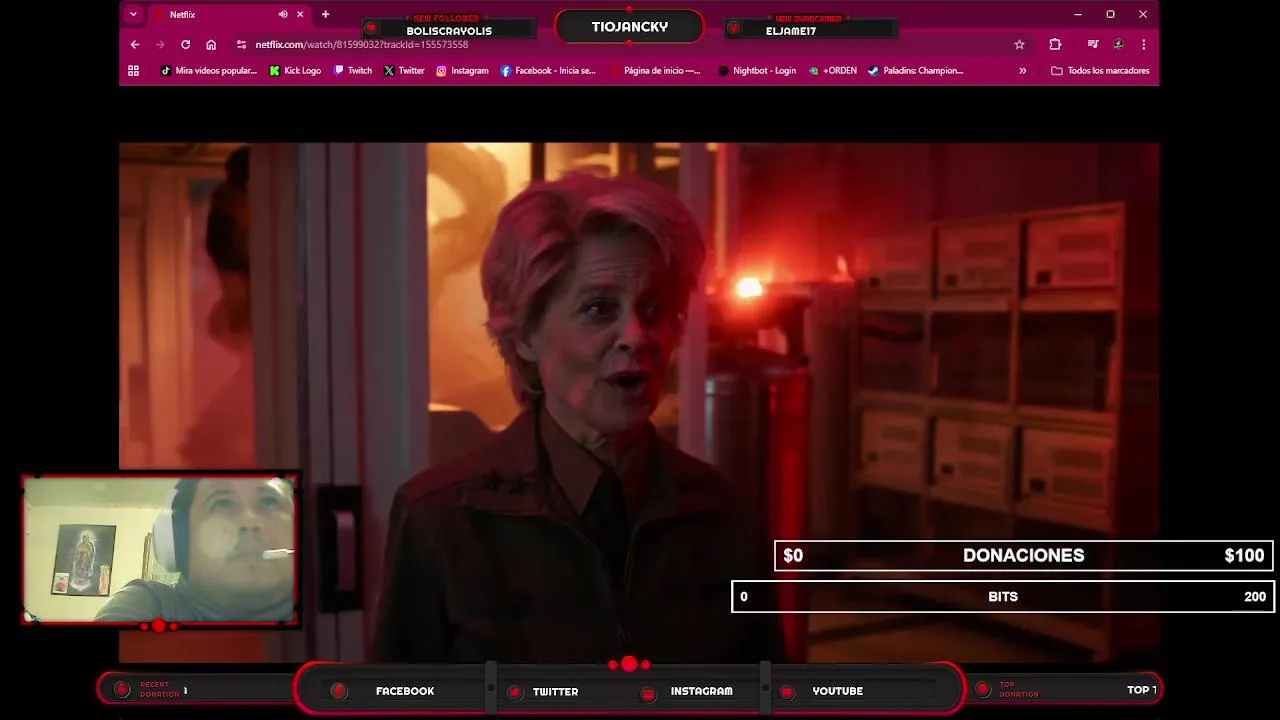Maximize the browser window

click(1110, 15)
